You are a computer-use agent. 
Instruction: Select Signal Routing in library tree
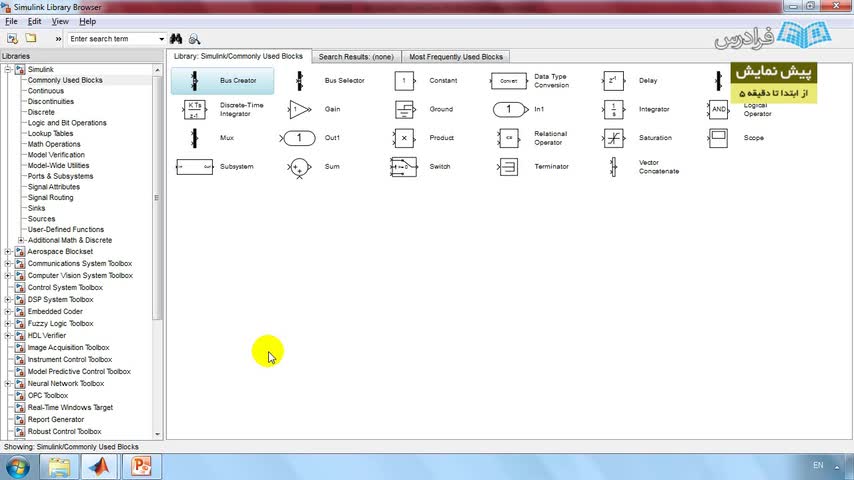coord(50,197)
